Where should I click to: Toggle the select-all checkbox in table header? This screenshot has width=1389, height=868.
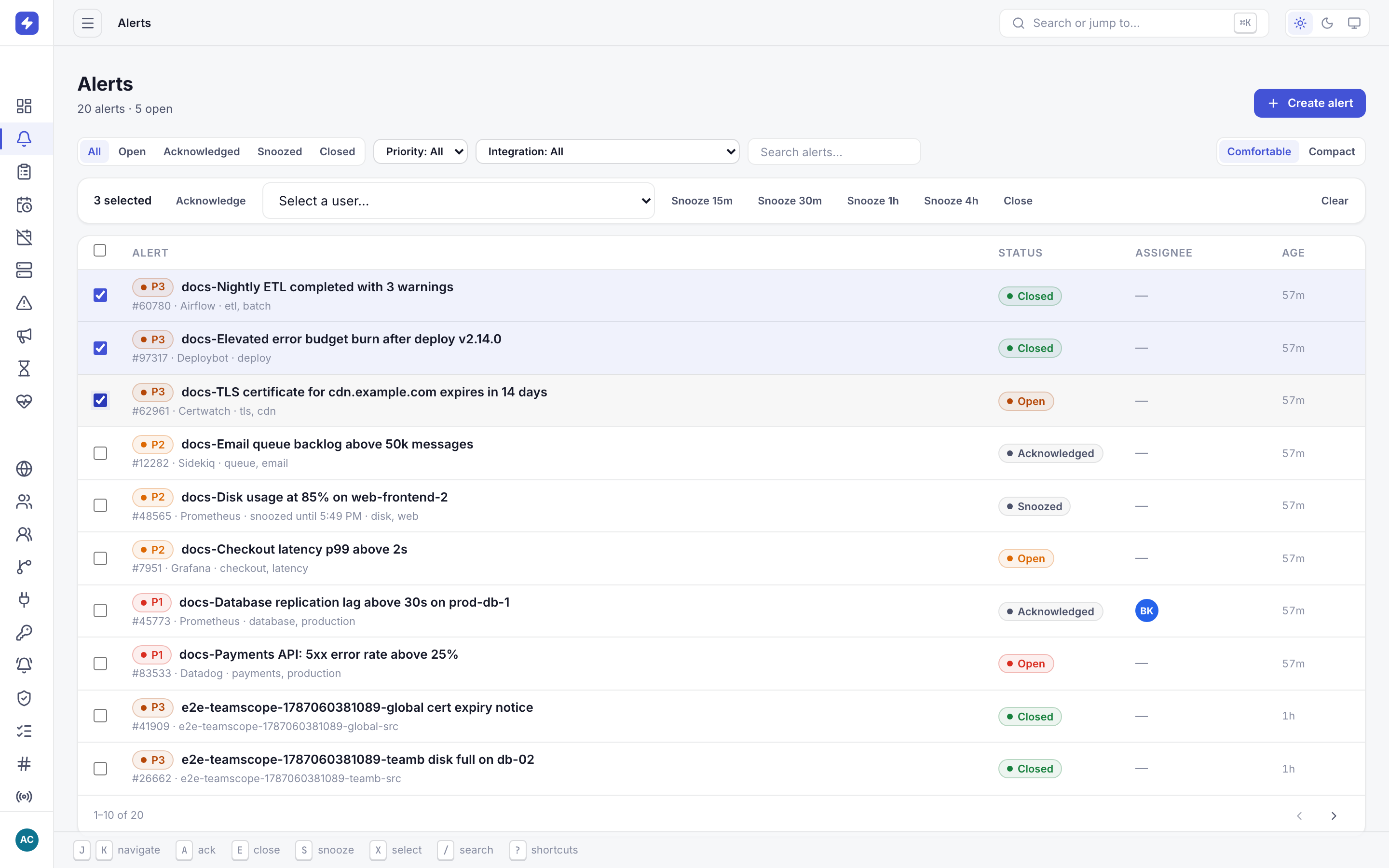tap(100, 250)
